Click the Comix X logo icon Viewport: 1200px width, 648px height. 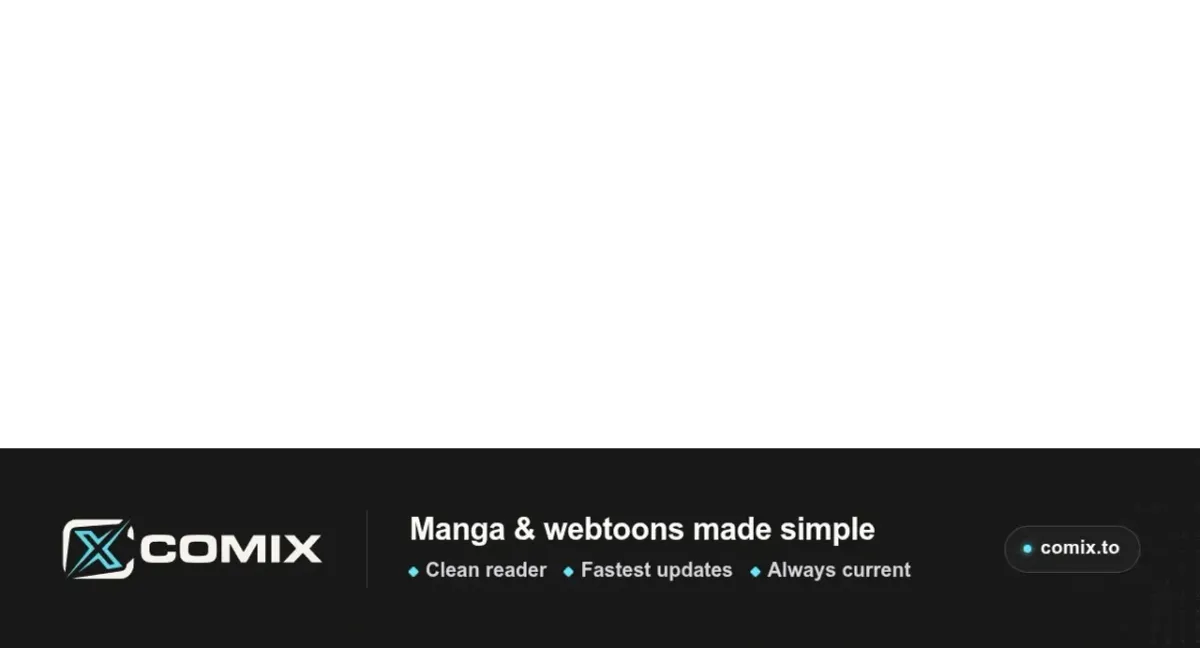point(98,549)
